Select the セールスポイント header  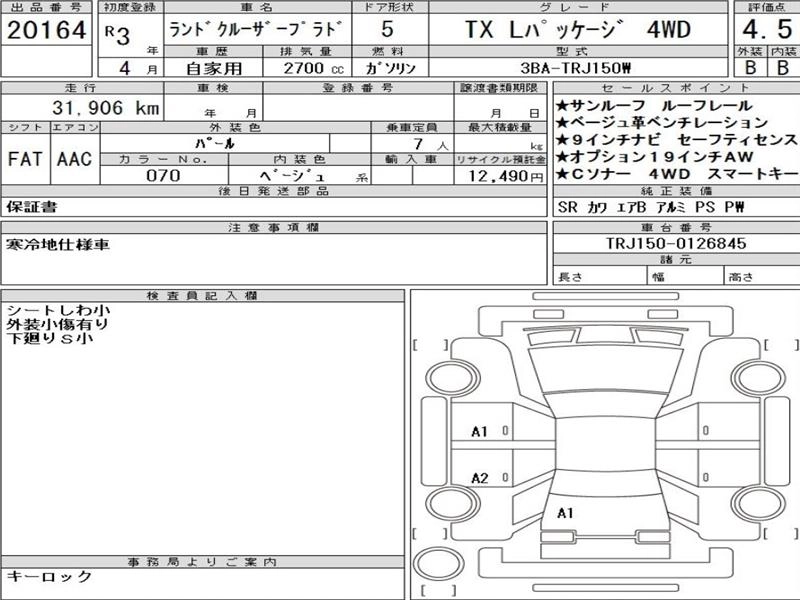point(676,88)
